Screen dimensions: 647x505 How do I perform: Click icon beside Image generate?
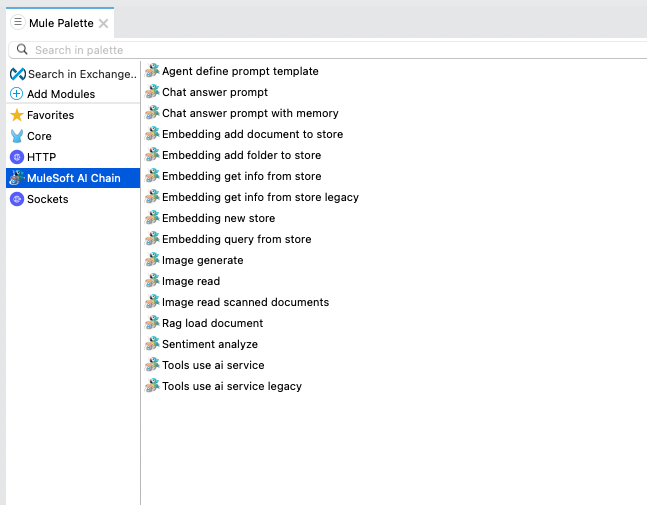click(152, 260)
